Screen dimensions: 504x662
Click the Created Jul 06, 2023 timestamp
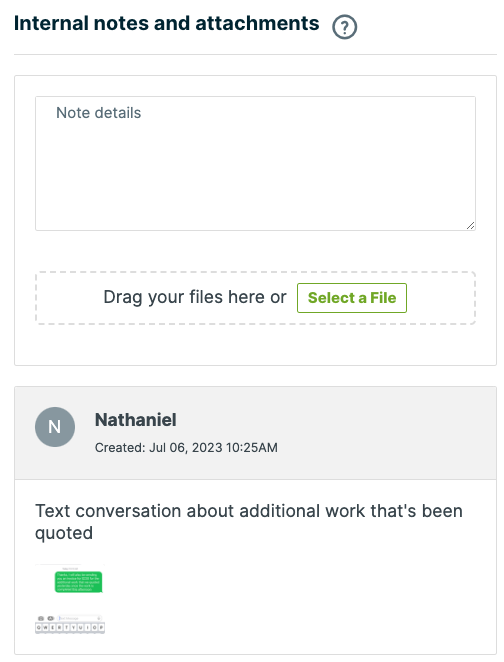[186, 448]
